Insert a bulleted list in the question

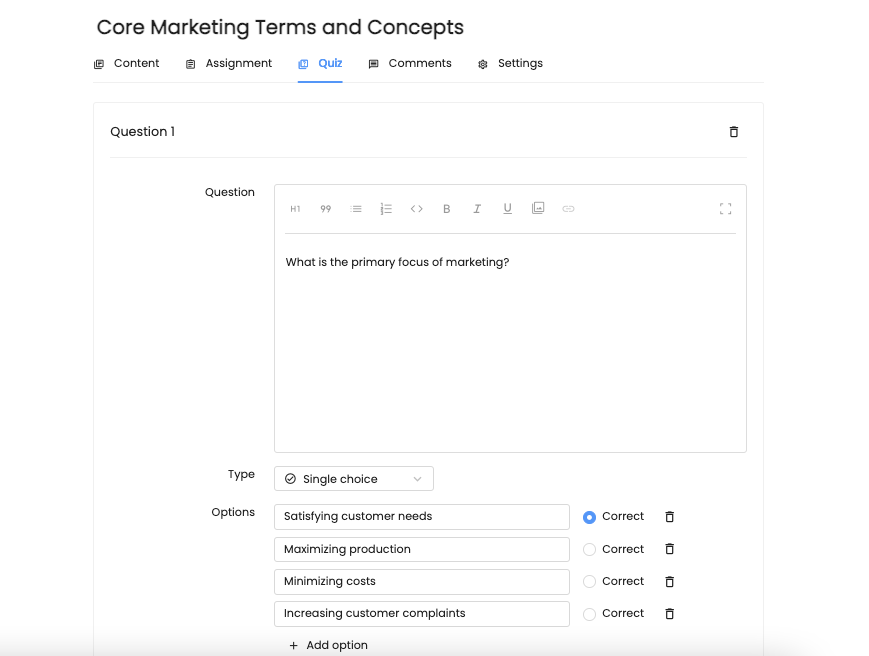(x=356, y=209)
